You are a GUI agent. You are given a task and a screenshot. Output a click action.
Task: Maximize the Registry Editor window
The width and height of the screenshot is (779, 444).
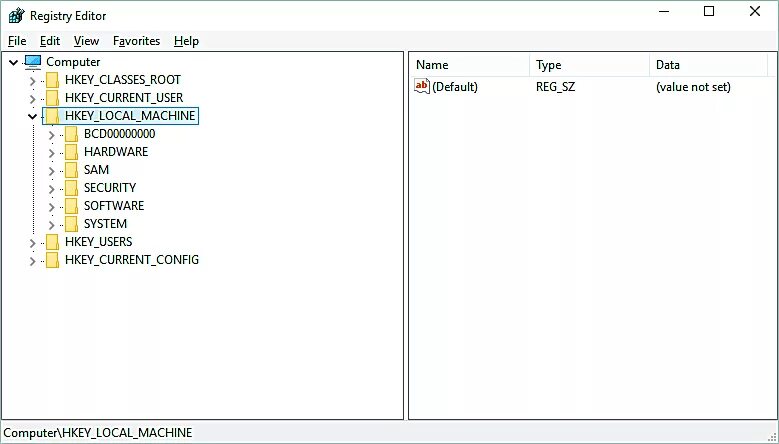[x=709, y=11]
